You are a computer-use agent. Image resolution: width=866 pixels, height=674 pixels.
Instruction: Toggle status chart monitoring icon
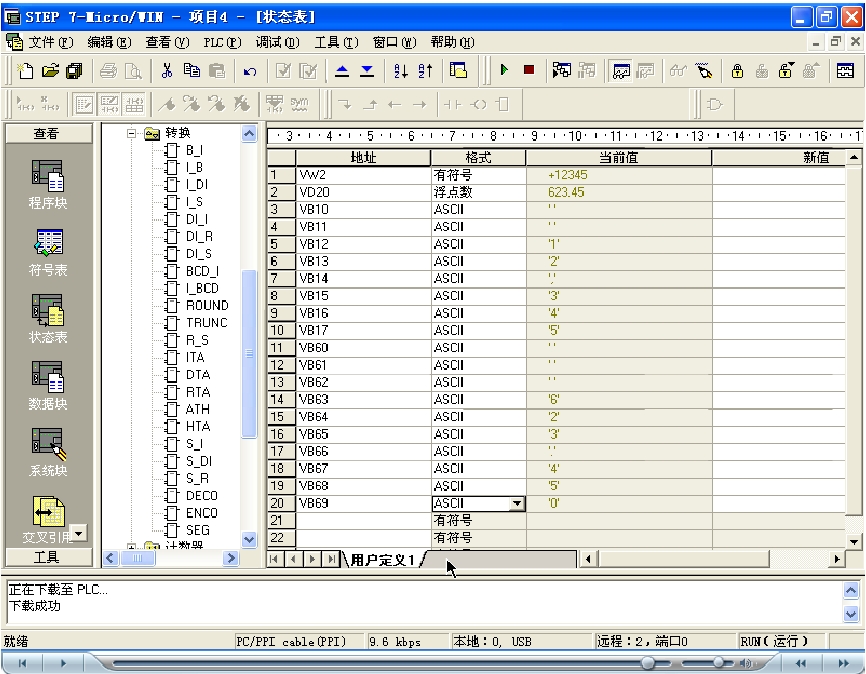coord(621,71)
